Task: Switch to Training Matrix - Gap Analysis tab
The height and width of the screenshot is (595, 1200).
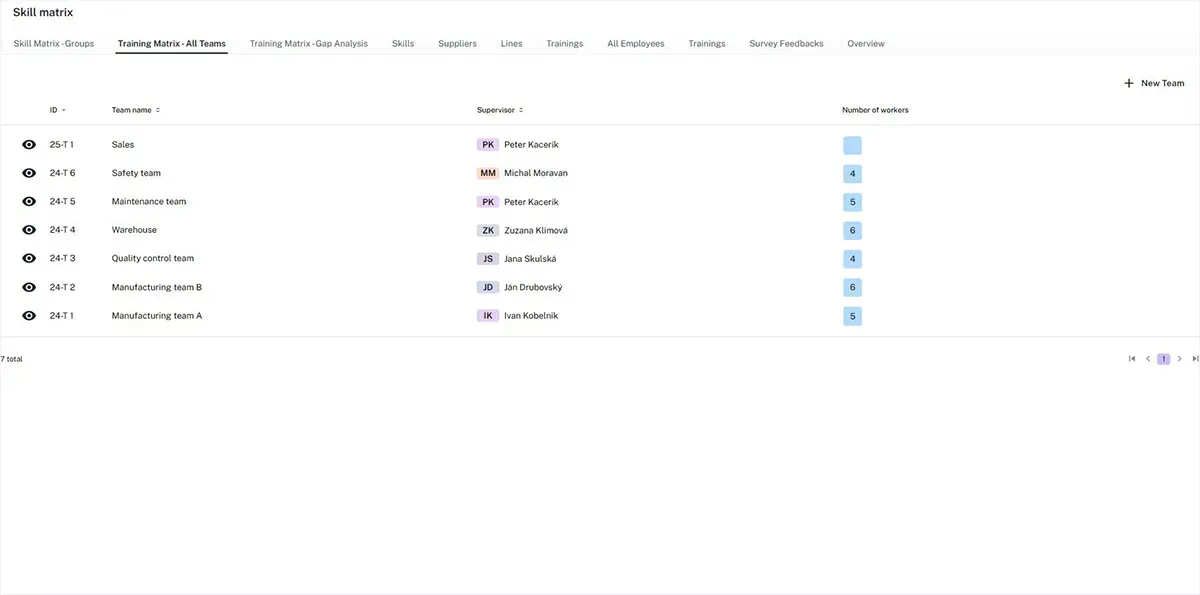Action: pos(309,44)
